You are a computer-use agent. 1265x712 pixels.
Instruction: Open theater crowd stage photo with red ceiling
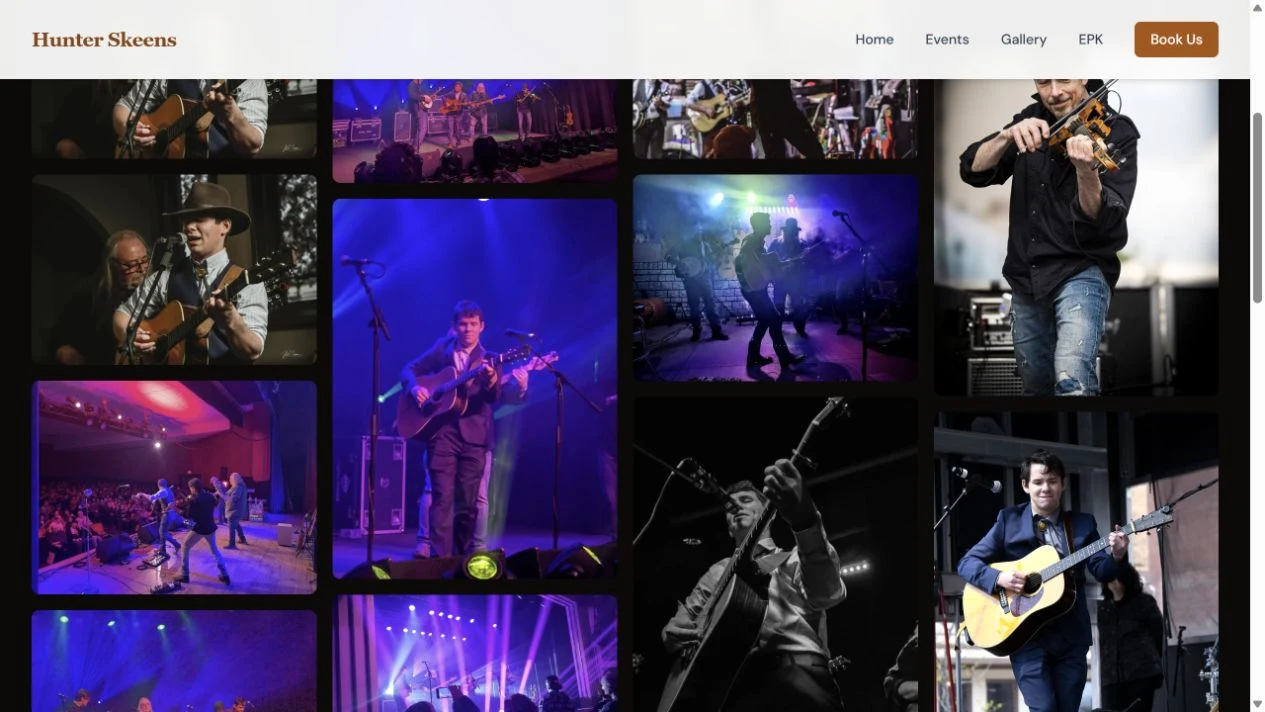coord(174,487)
